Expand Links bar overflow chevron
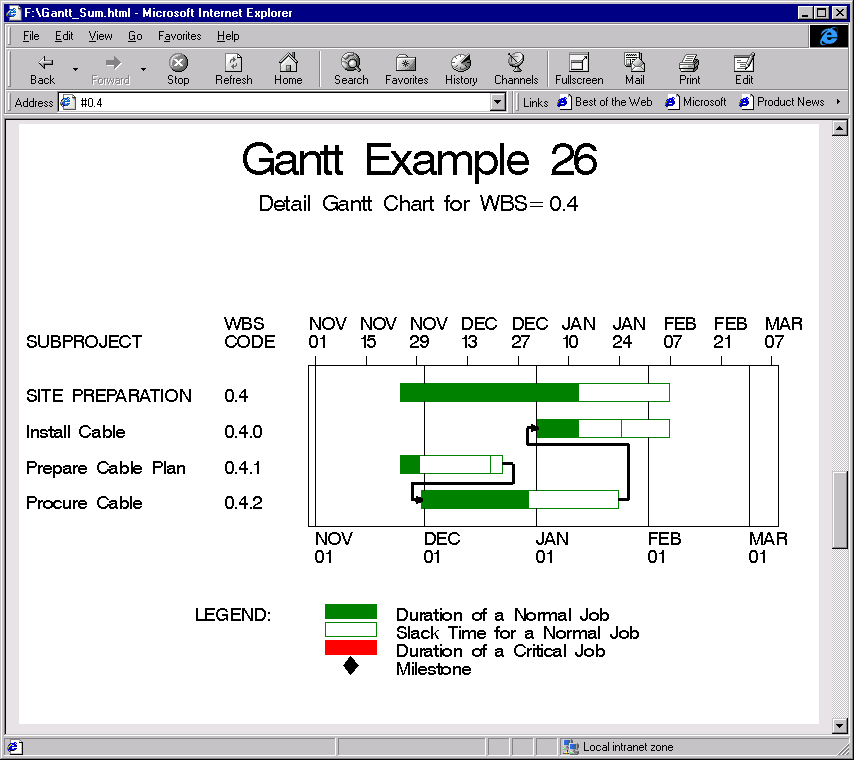 tap(838, 102)
